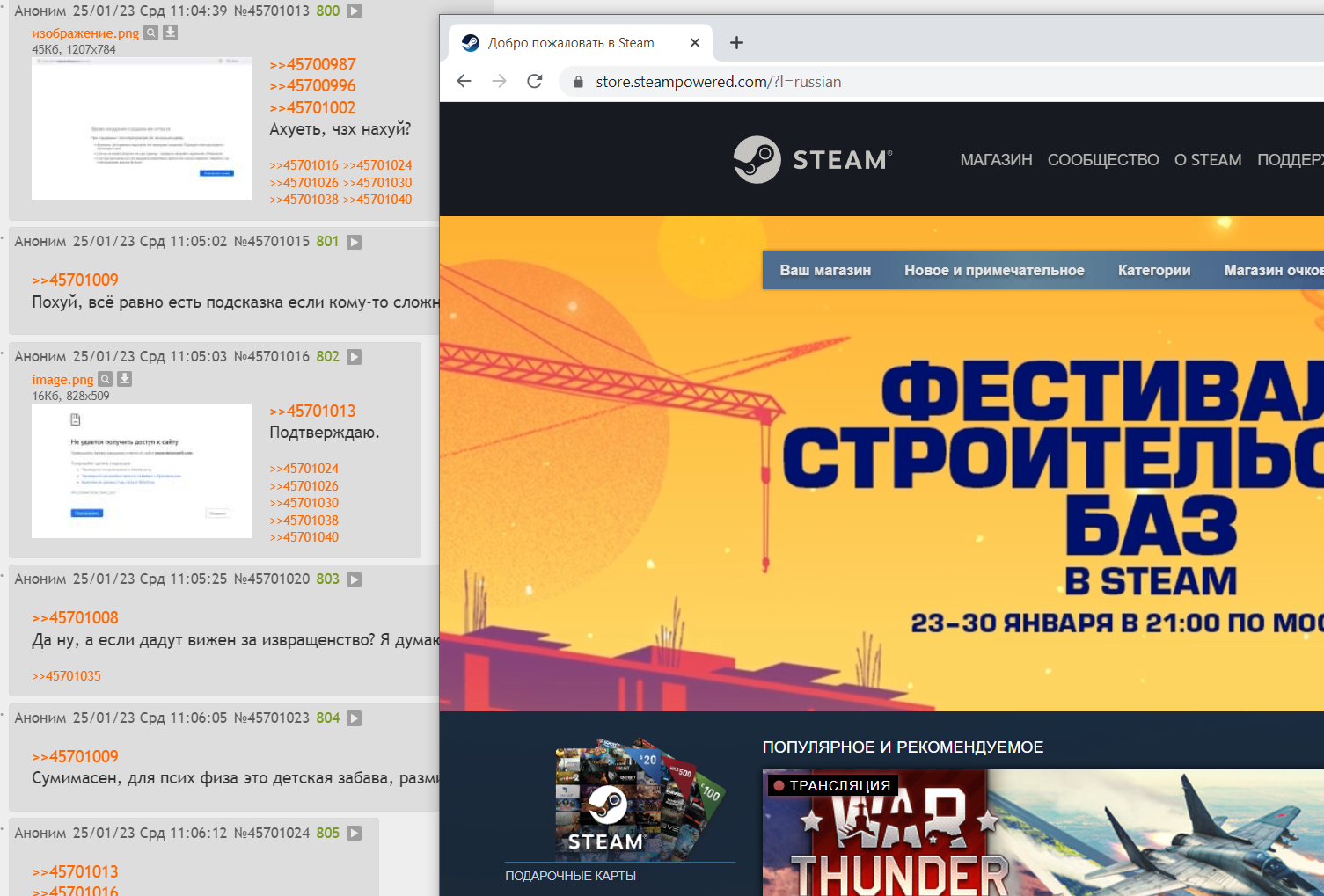Viewport: 1324px width, 896px height.
Task: Click the padlock site info icon
Action: [578, 82]
